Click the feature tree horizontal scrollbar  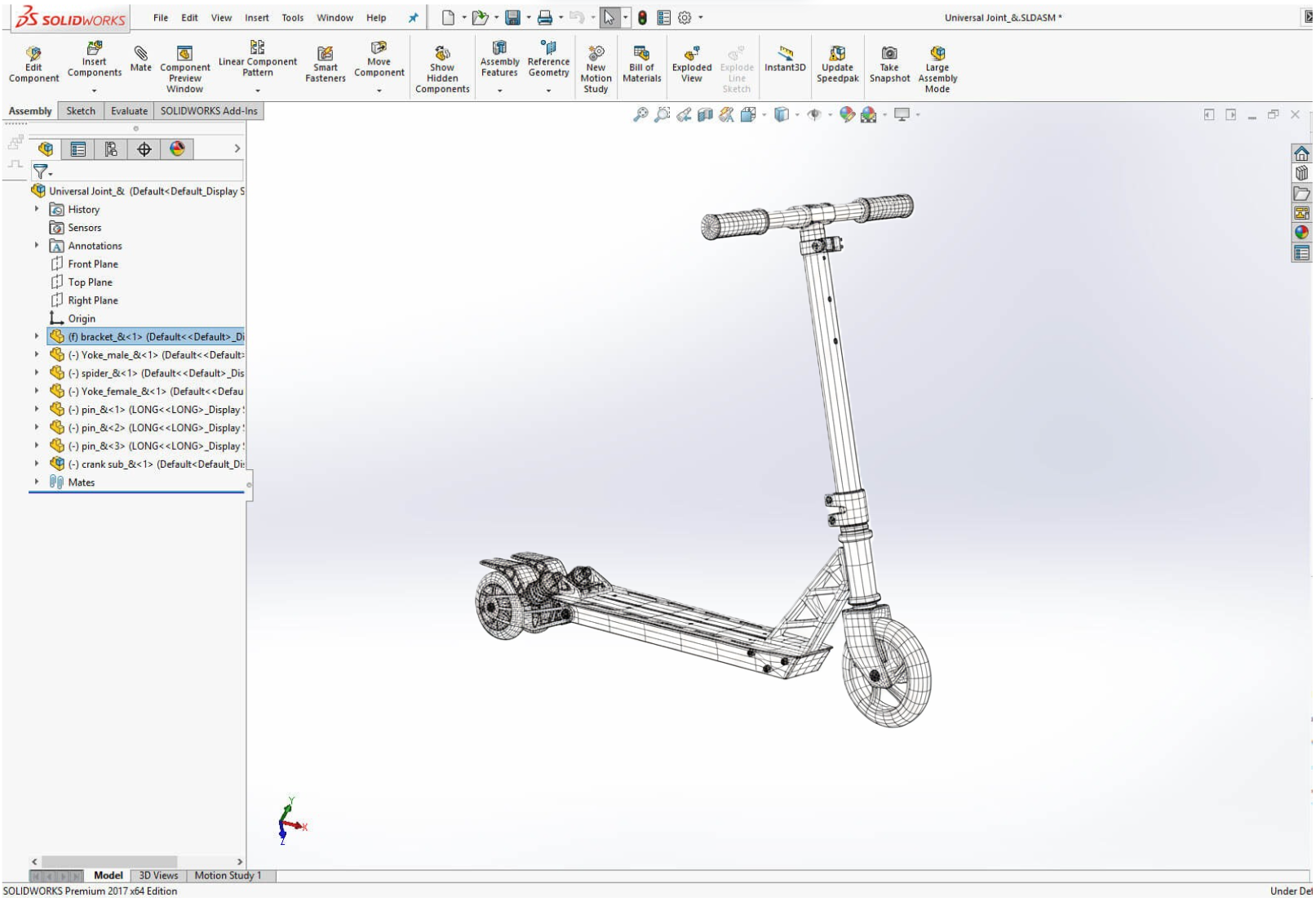(109, 862)
